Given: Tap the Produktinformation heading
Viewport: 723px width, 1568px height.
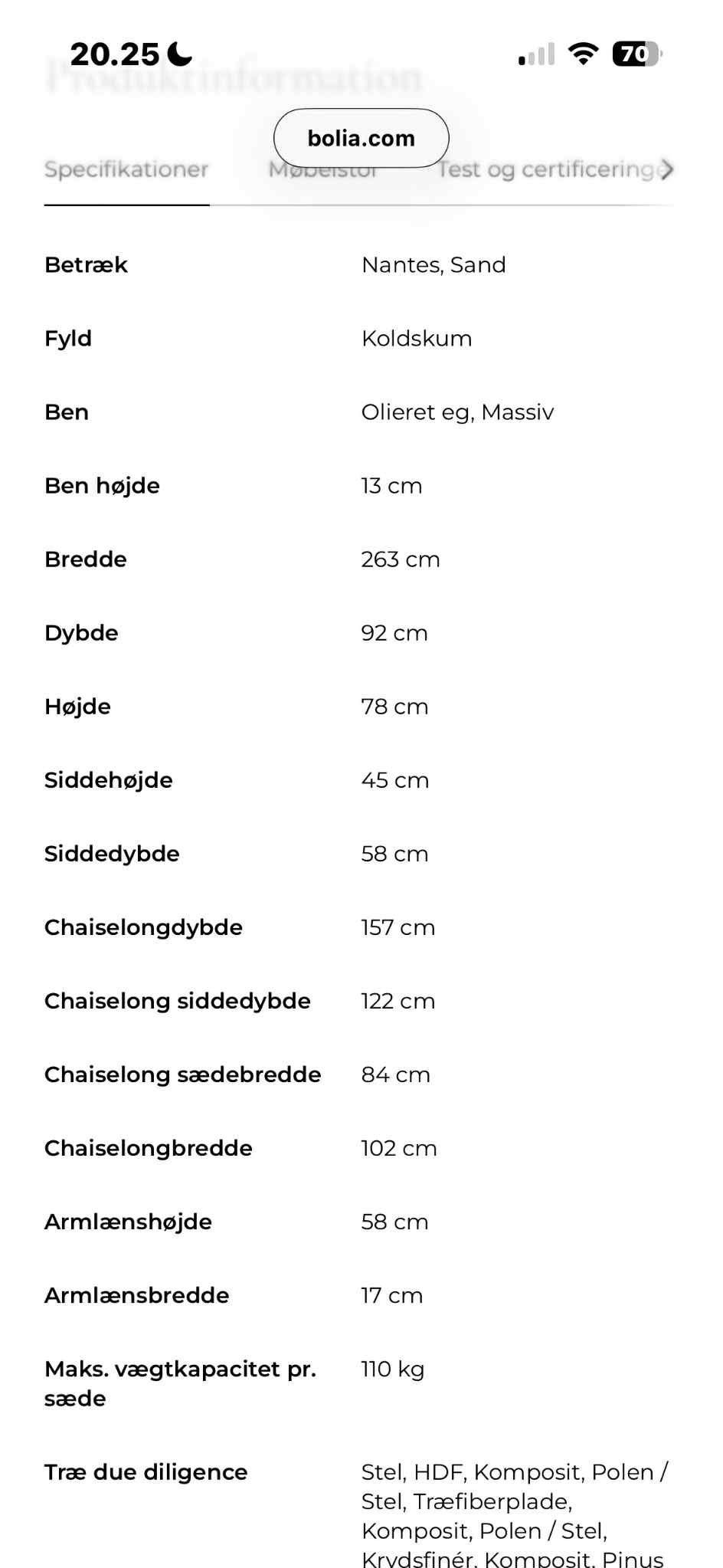Looking at the screenshot, I should coord(234,77).
